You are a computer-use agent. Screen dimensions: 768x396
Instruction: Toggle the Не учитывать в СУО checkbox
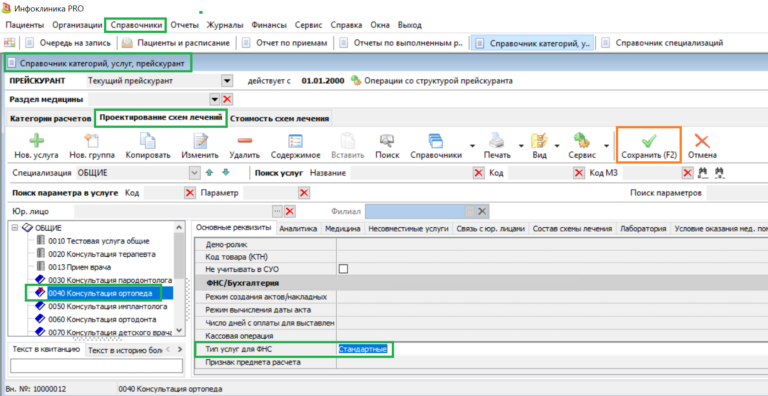pyautogui.click(x=344, y=269)
